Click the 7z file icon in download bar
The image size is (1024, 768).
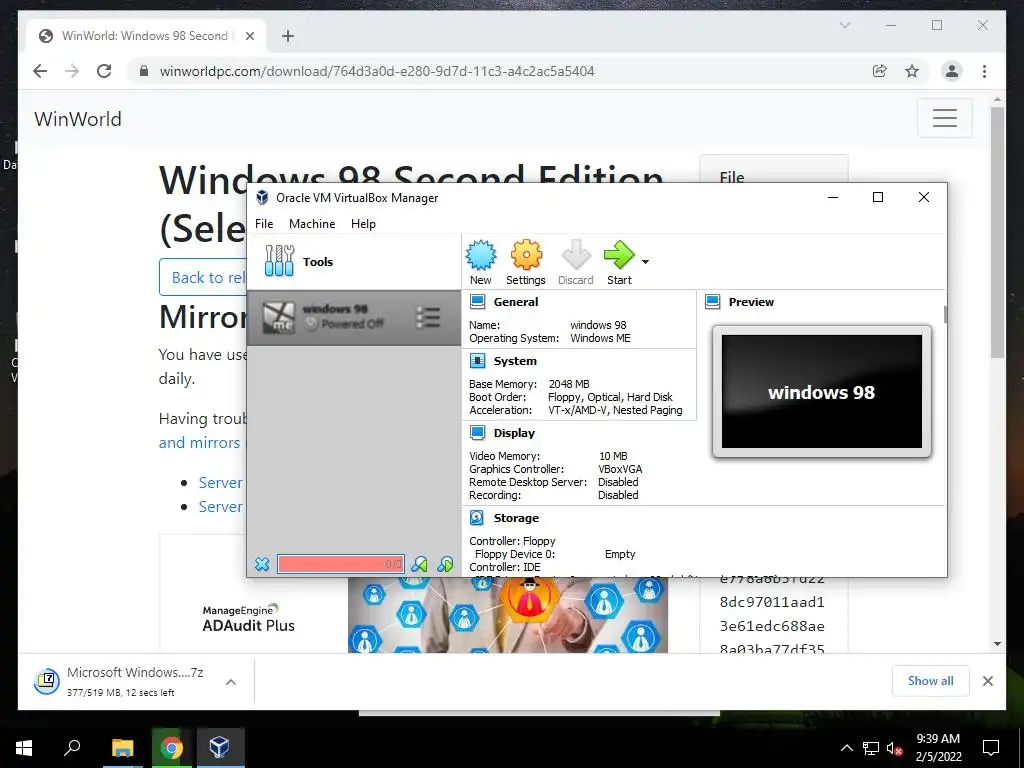pos(47,681)
